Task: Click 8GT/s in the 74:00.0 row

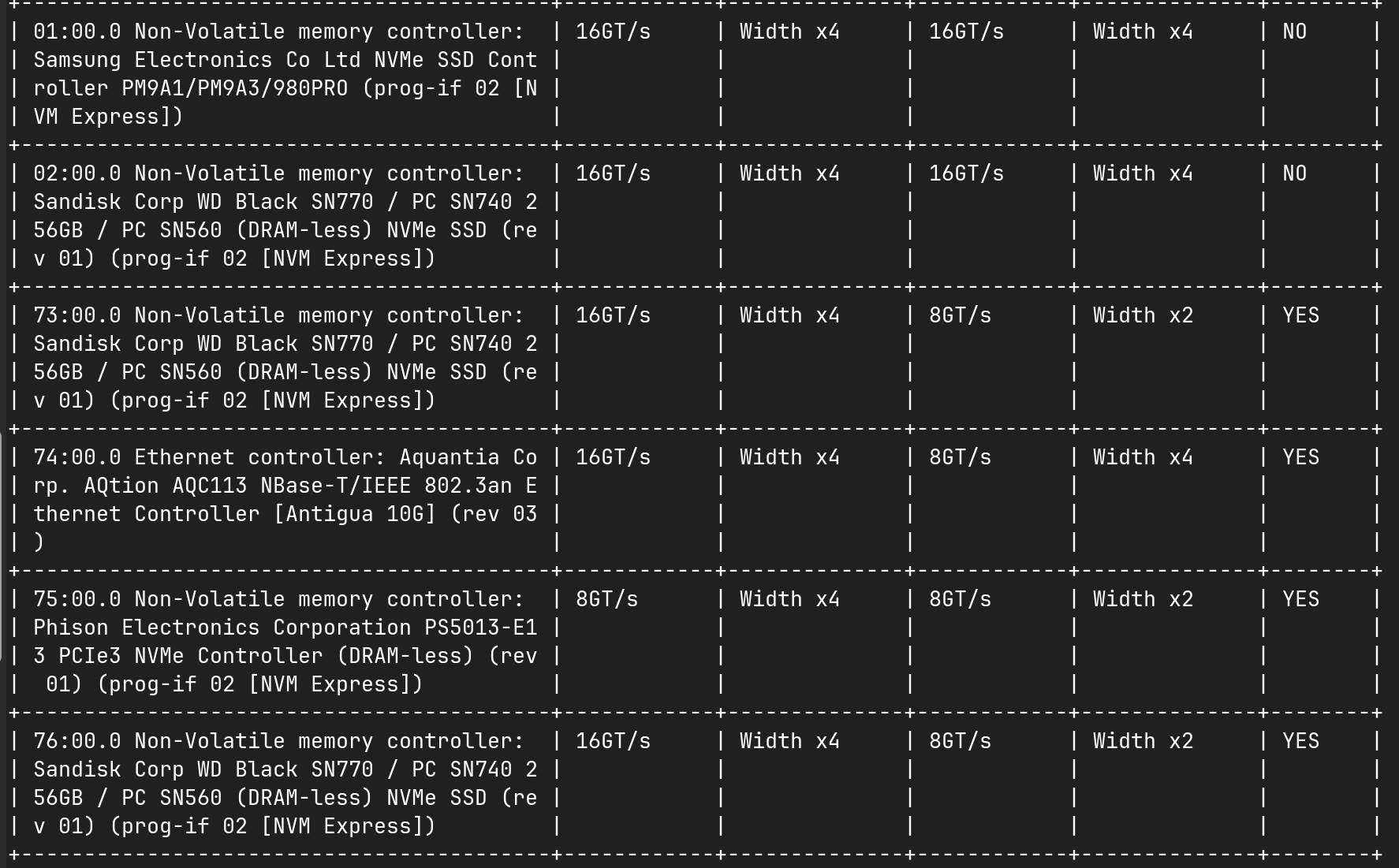Action: click(960, 457)
